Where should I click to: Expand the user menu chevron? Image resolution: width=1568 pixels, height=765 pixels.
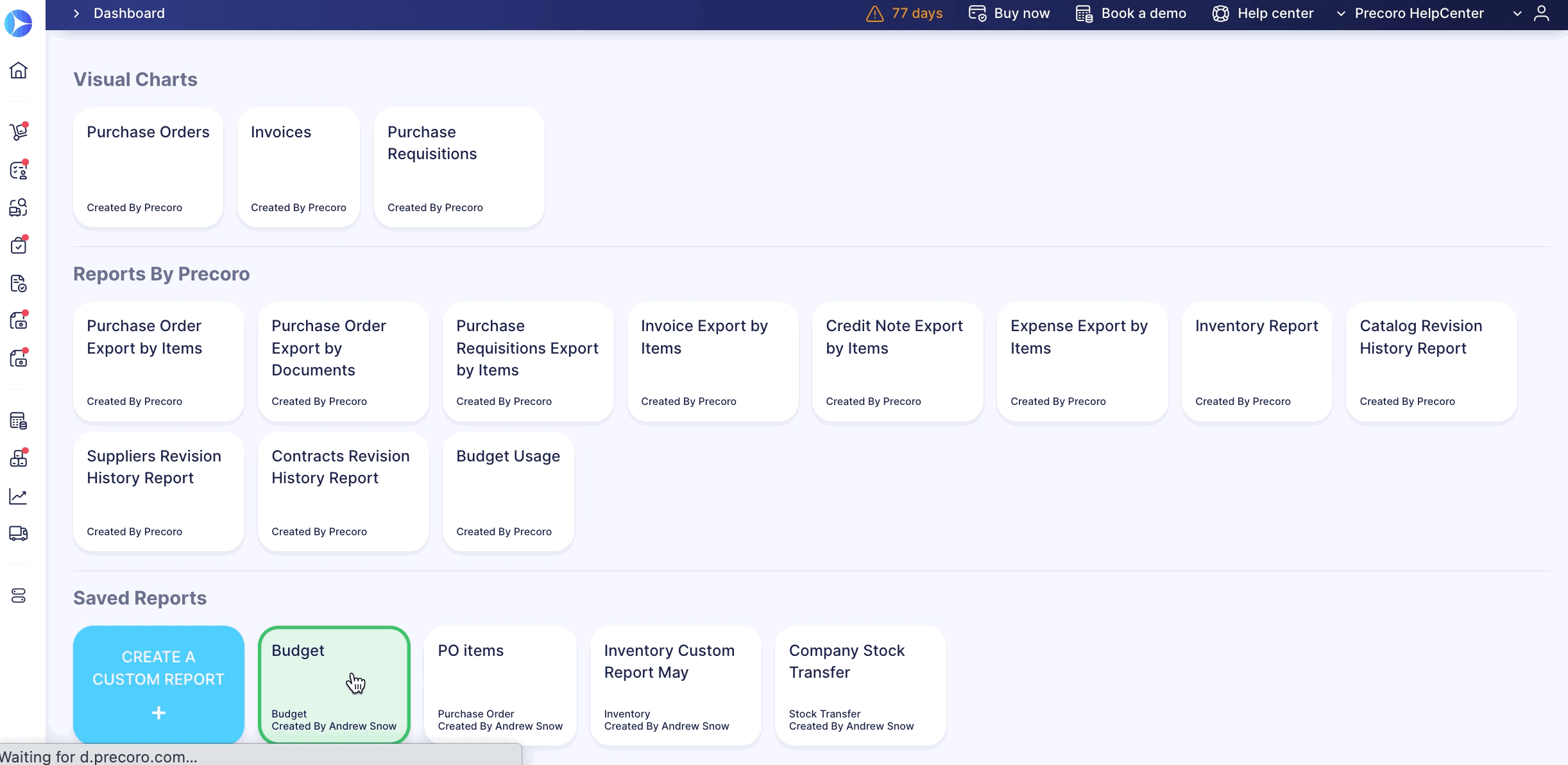pyautogui.click(x=1517, y=13)
